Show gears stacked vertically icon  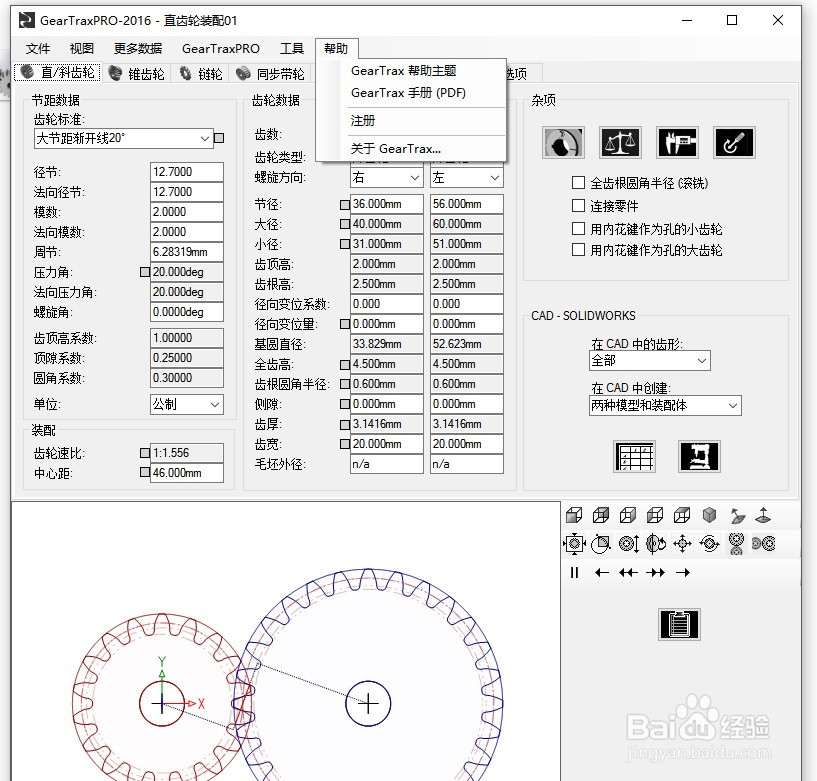coord(736,543)
